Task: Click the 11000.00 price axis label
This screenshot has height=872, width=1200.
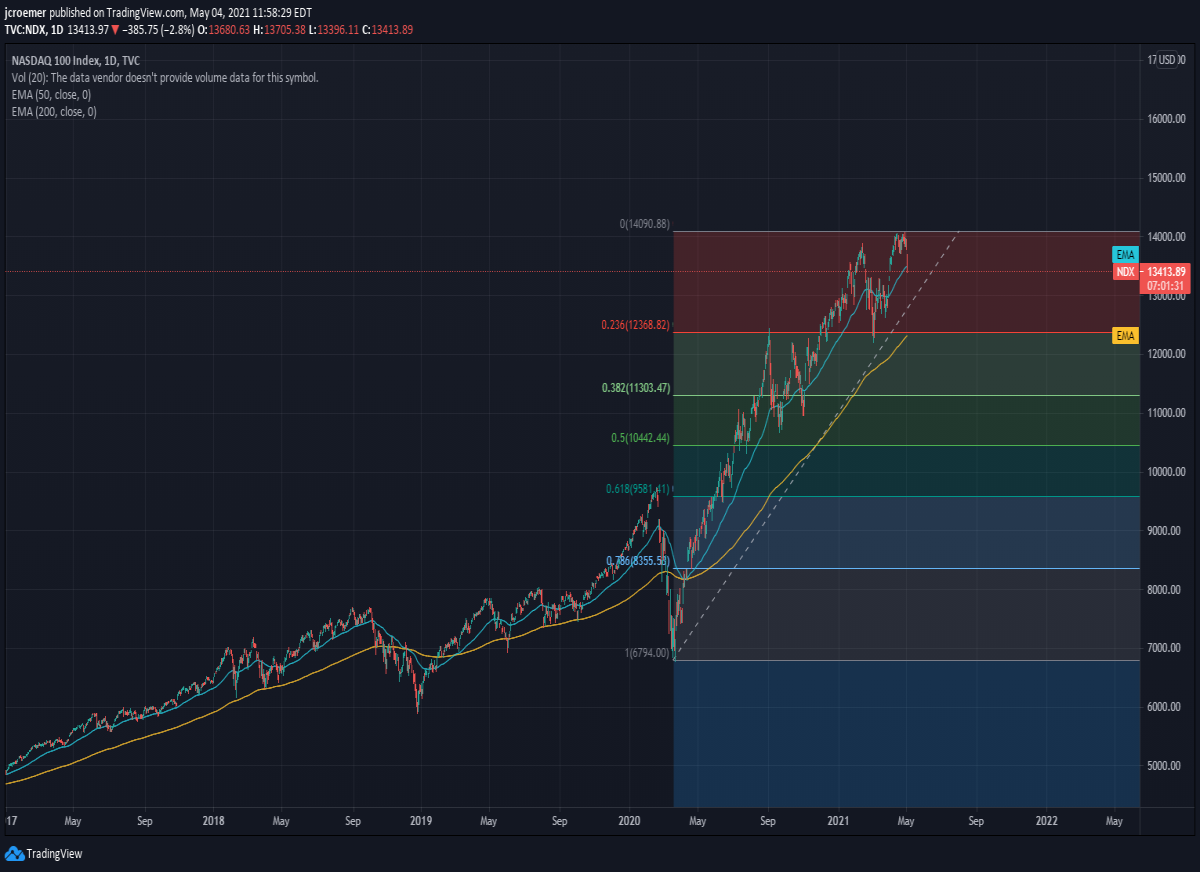Action: [x=1168, y=413]
